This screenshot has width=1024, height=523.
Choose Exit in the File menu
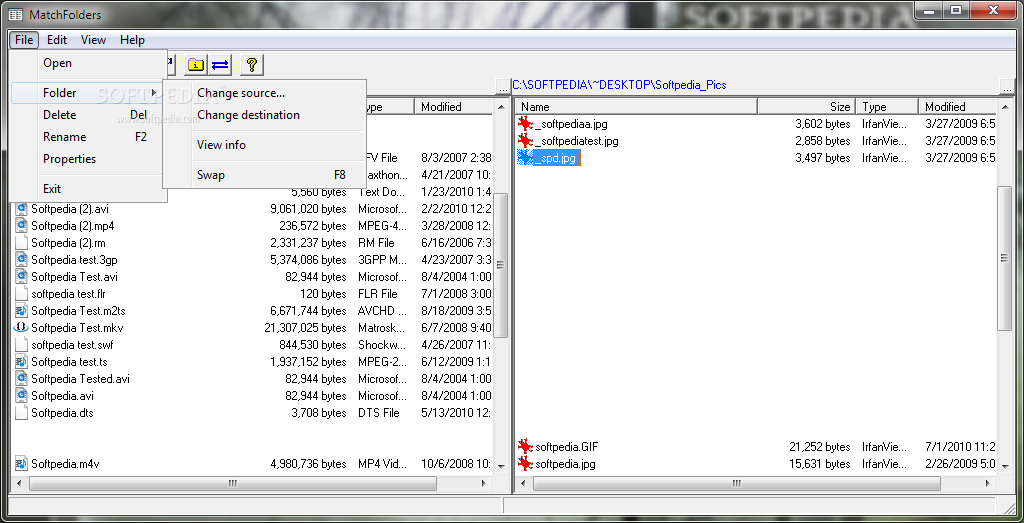(x=89, y=189)
